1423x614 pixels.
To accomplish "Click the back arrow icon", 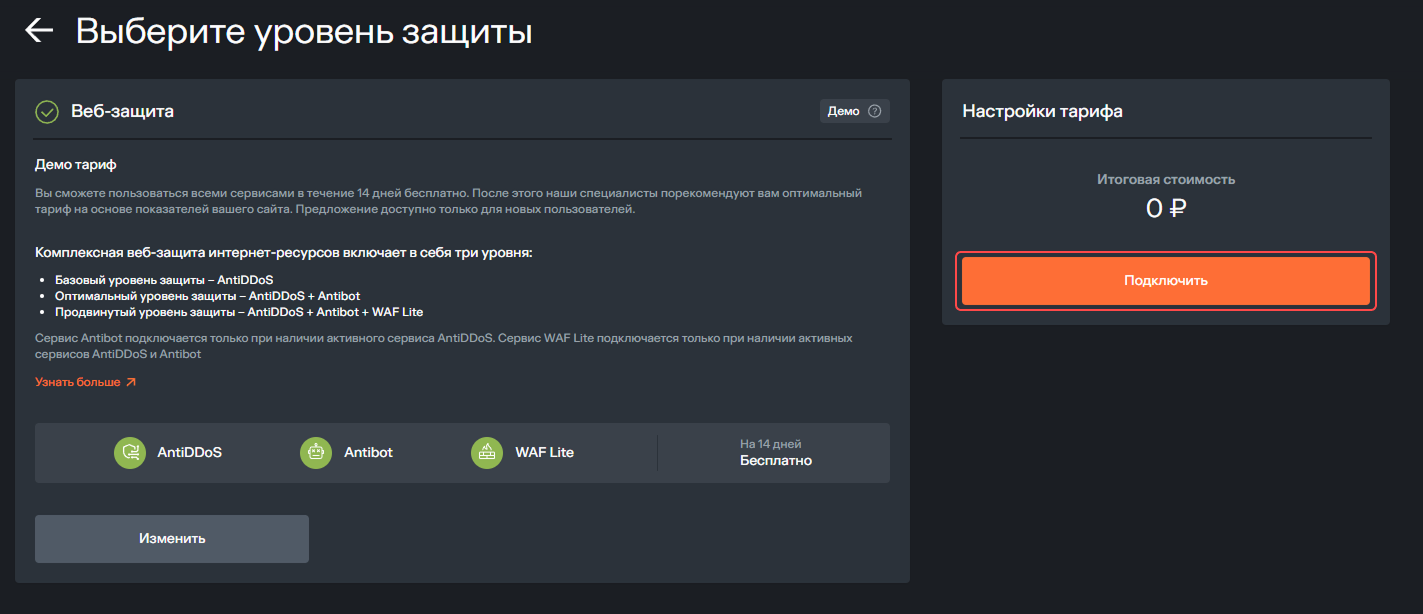I will click(39, 31).
